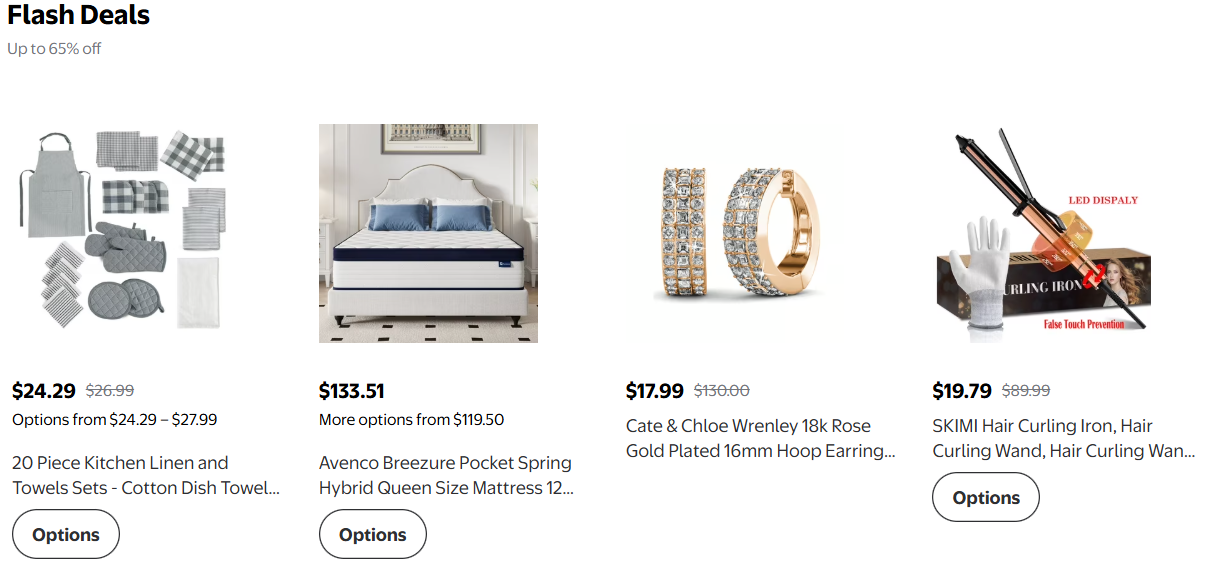Open the Cate & Chloe Wrenley earrings link

point(760,438)
